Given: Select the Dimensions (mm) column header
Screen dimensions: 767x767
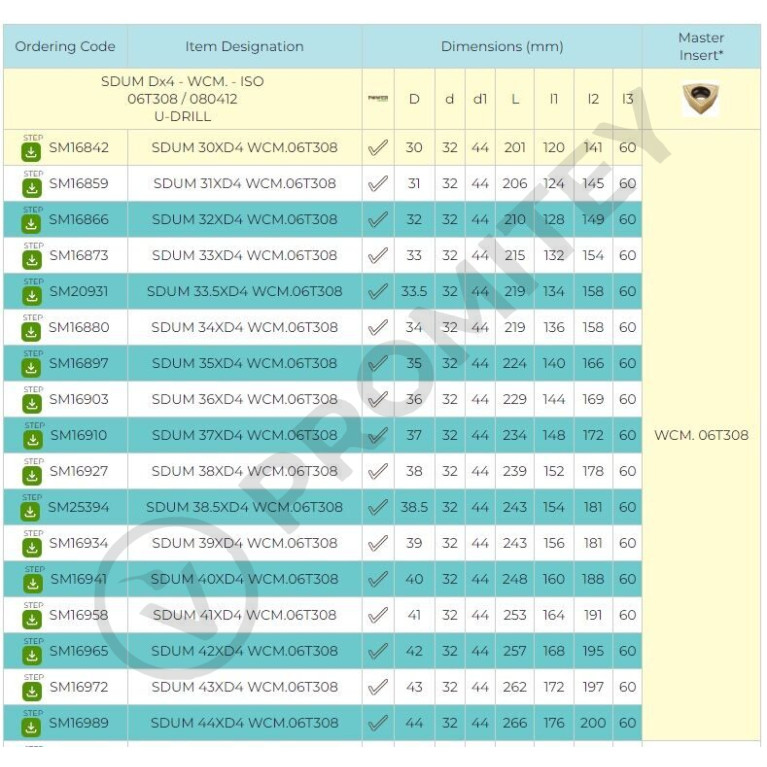Looking at the screenshot, I should click(x=502, y=46).
